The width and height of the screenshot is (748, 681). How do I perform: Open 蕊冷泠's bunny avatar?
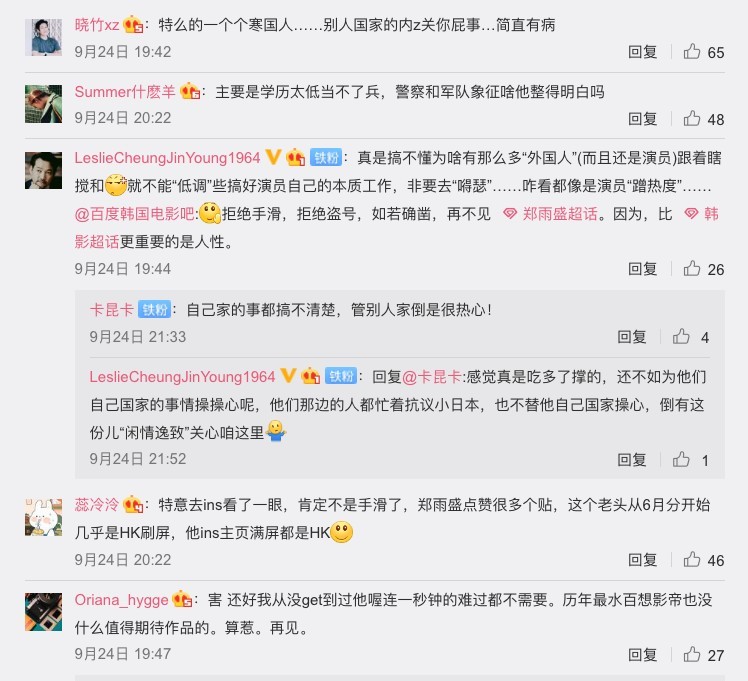tap(43, 517)
